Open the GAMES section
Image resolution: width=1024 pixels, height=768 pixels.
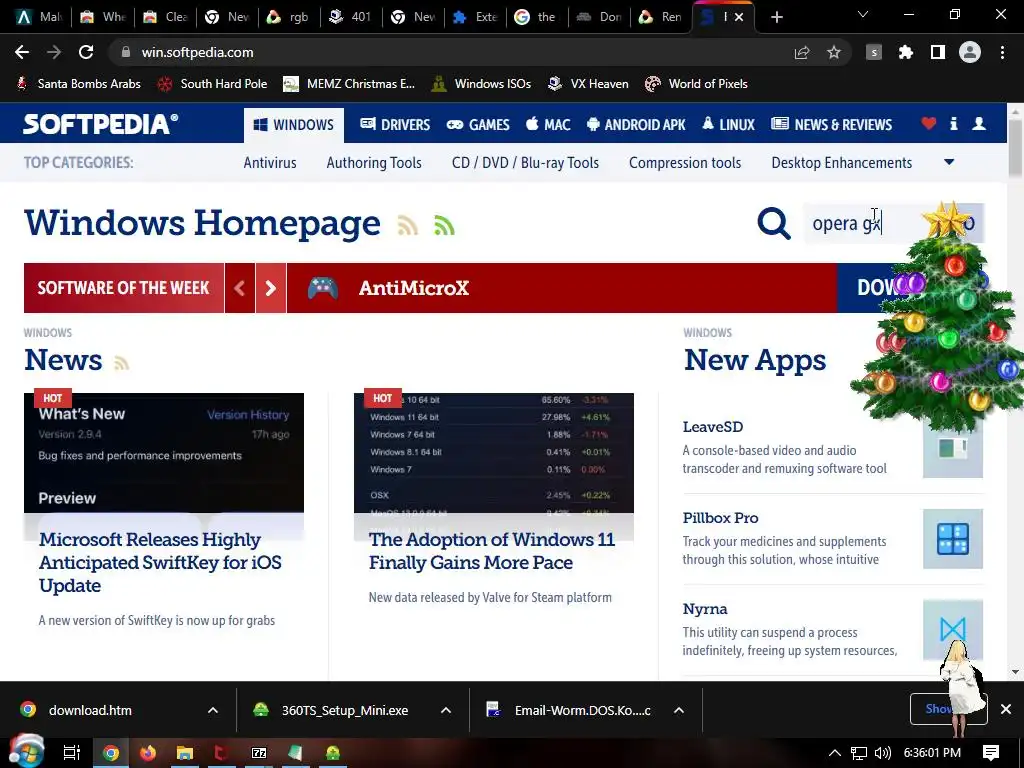click(478, 124)
